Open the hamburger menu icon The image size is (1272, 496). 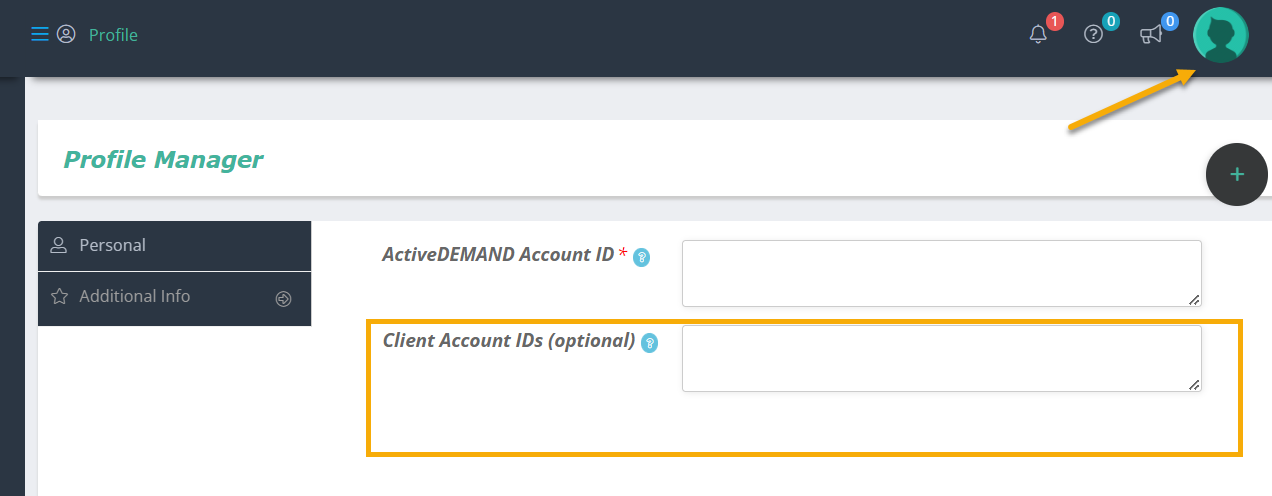coord(40,35)
